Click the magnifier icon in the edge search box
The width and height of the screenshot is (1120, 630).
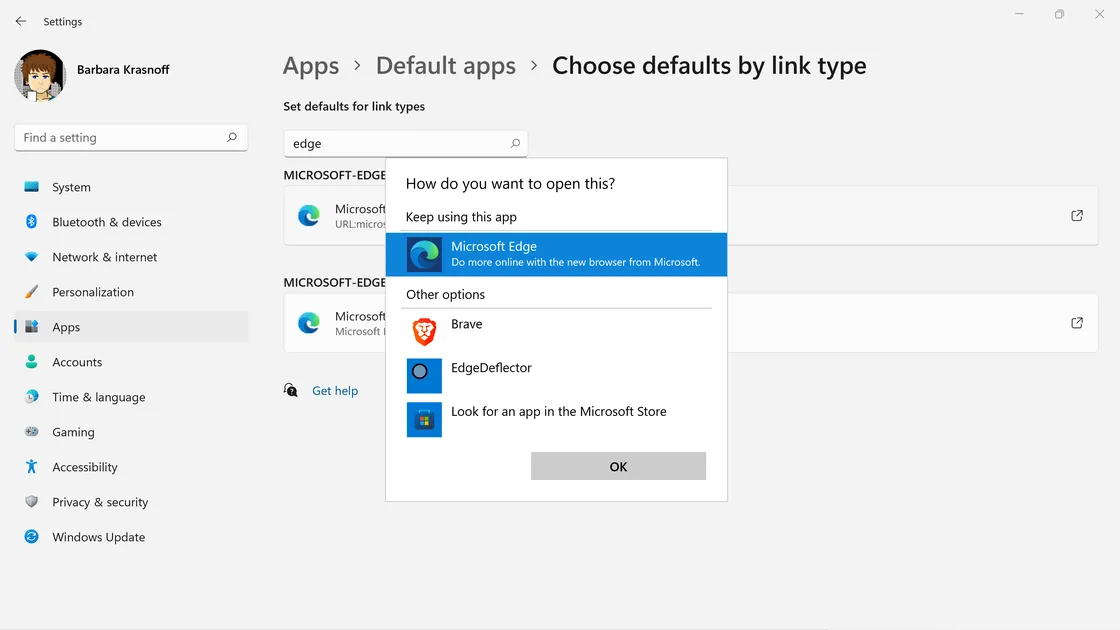click(514, 143)
